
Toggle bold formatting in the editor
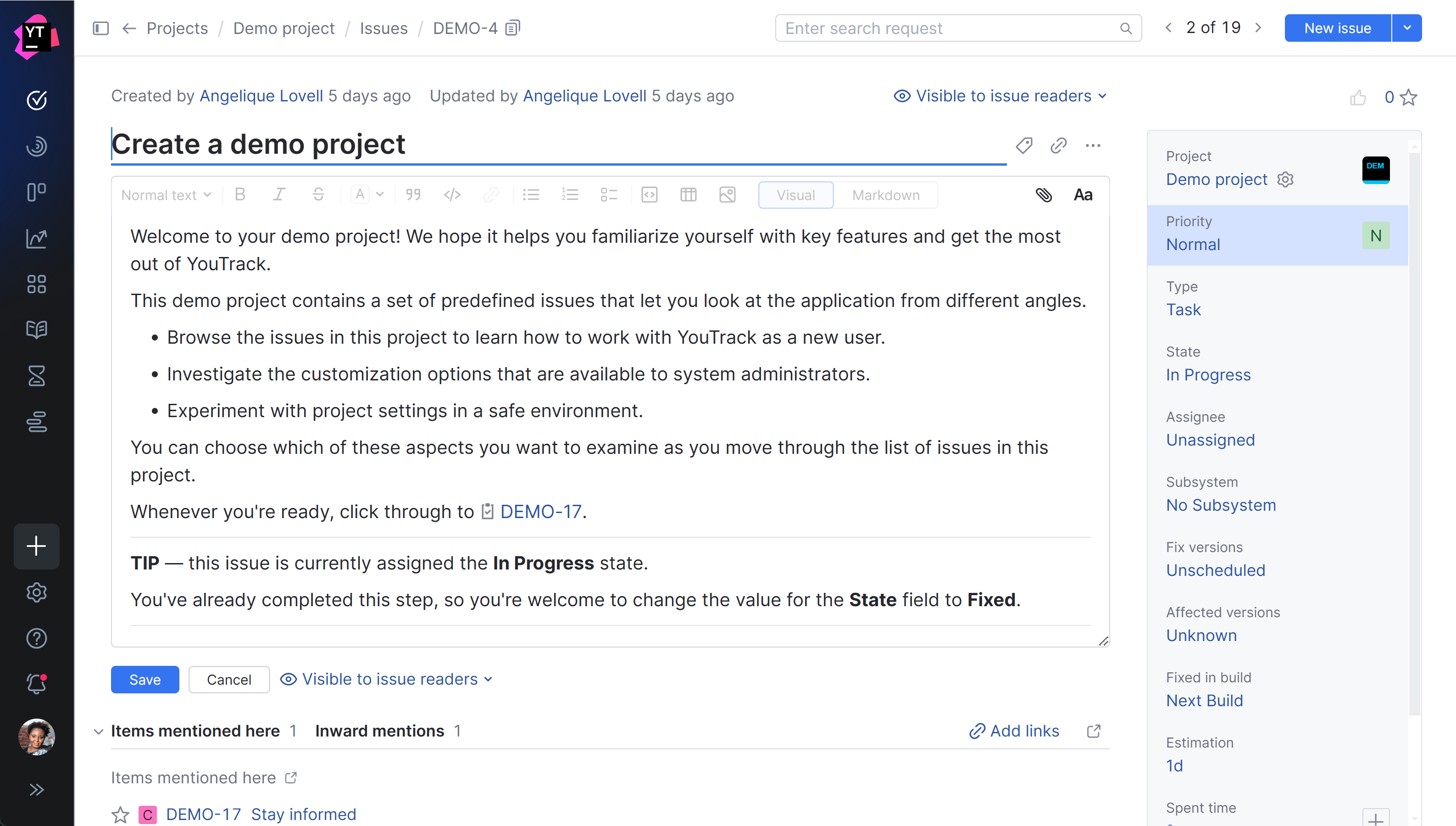tap(240, 195)
